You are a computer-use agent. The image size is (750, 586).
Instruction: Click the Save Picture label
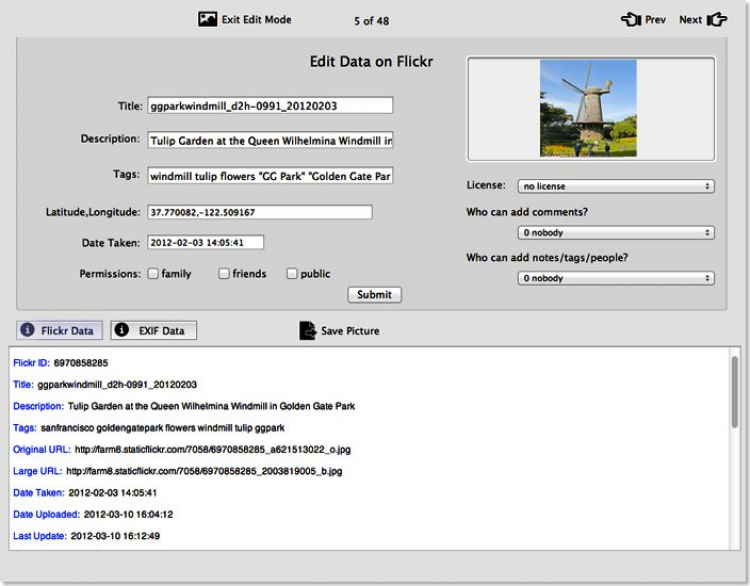pos(350,331)
